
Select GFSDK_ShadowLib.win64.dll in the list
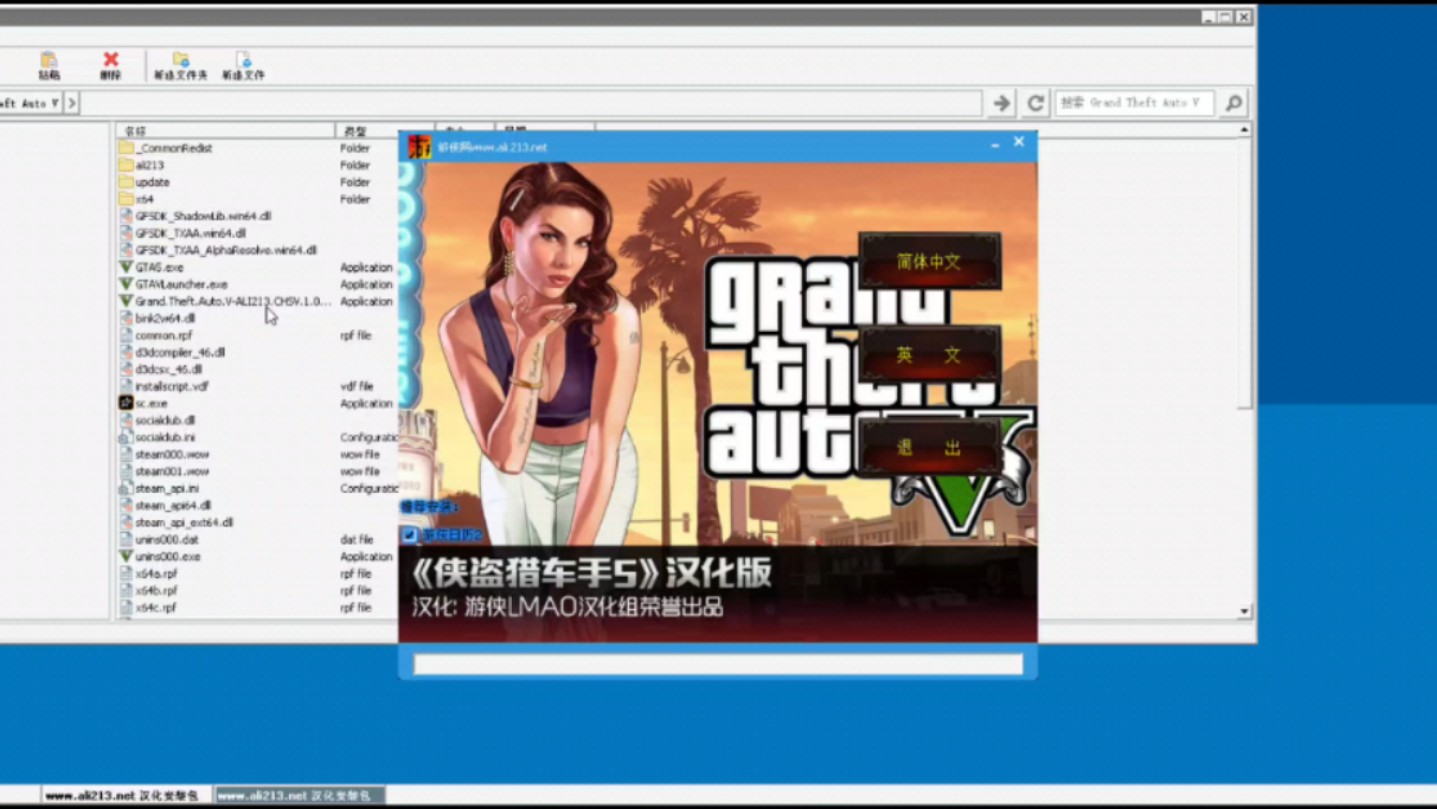pos(203,216)
